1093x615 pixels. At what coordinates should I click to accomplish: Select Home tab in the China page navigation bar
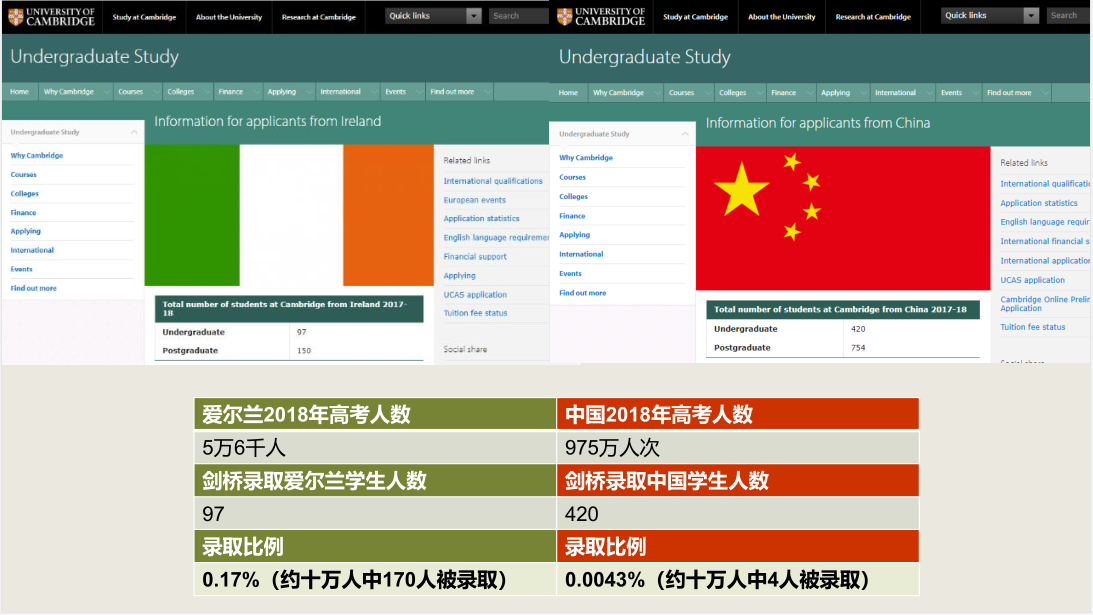568,92
